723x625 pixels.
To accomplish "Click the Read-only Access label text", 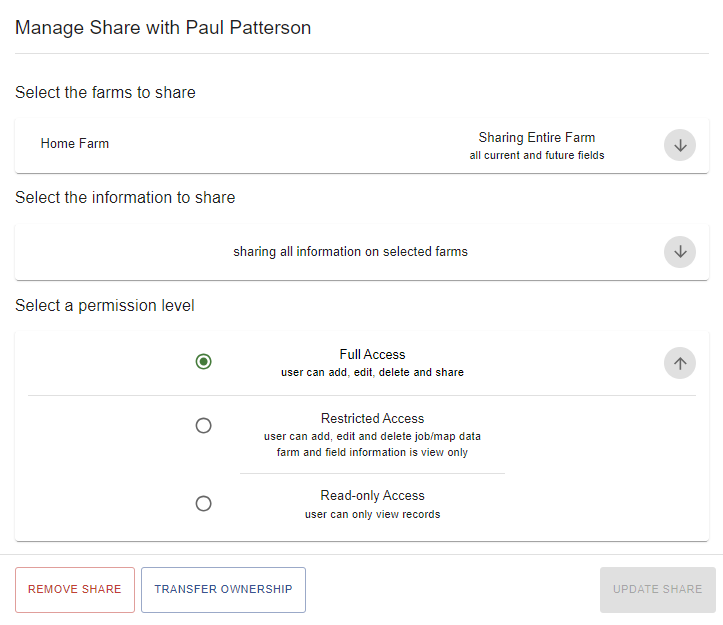I will click(x=372, y=495).
